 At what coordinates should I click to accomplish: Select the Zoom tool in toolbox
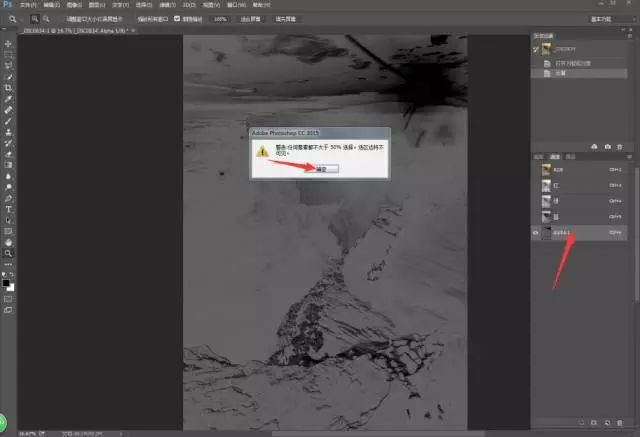[x=9, y=254]
